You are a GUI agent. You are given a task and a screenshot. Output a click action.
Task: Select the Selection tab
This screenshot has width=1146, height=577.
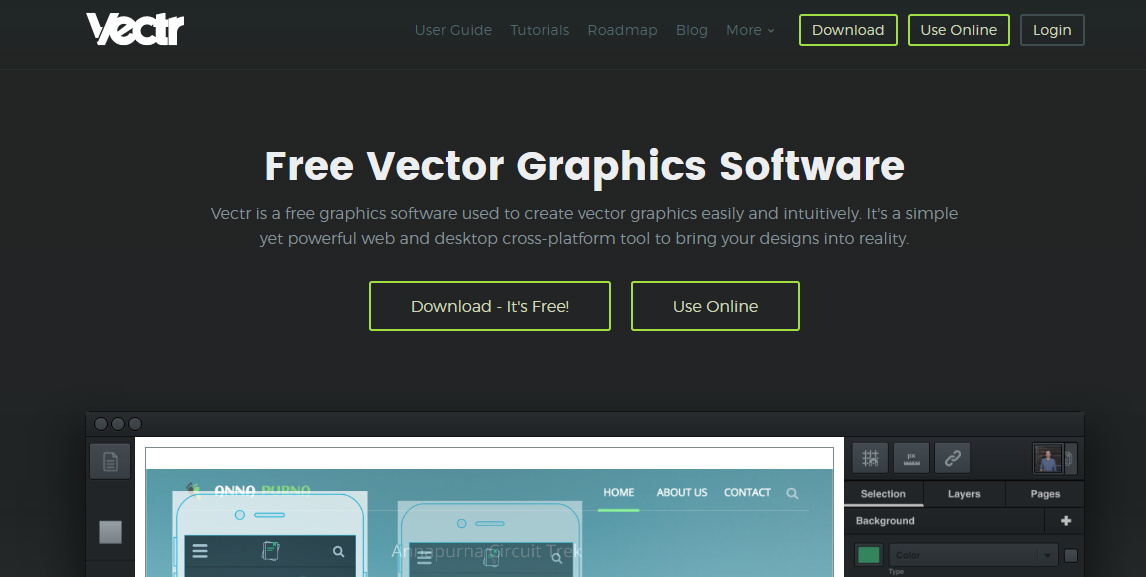pyautogui.click(x=883, y=493)
